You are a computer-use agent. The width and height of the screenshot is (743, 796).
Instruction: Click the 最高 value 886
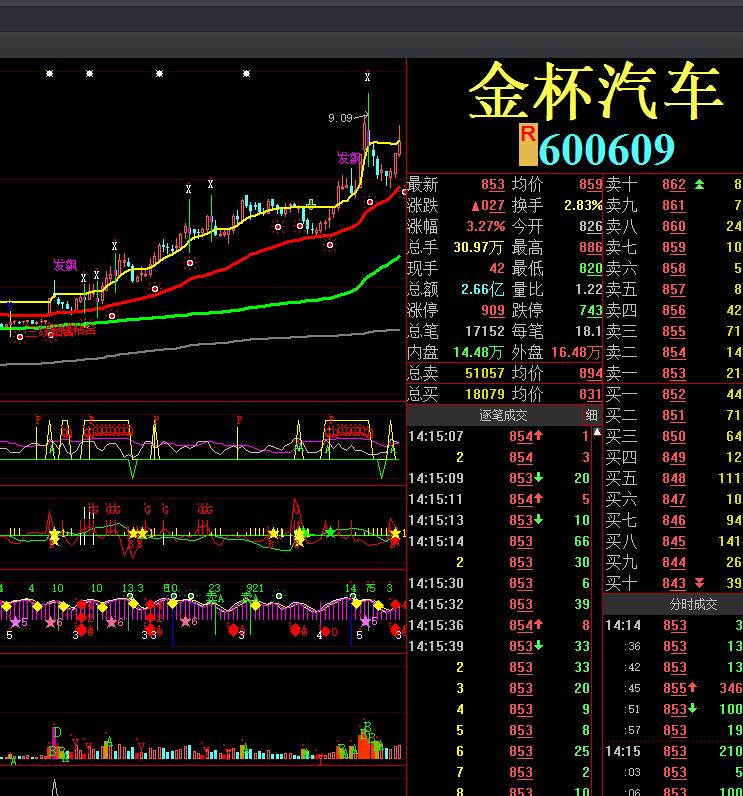tap(591, 247)
